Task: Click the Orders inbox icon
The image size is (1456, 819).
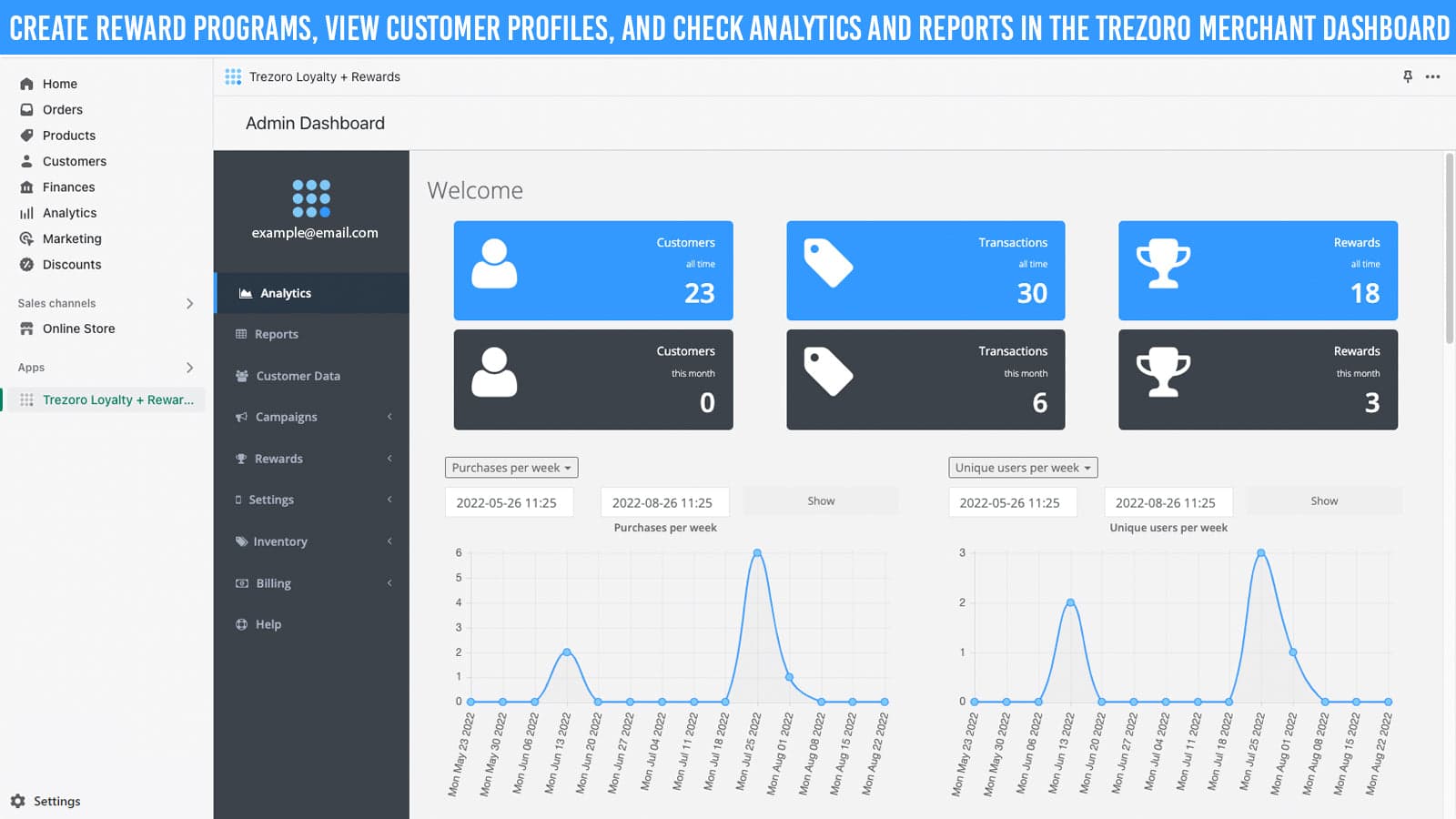Action: (x=26, y=109)
